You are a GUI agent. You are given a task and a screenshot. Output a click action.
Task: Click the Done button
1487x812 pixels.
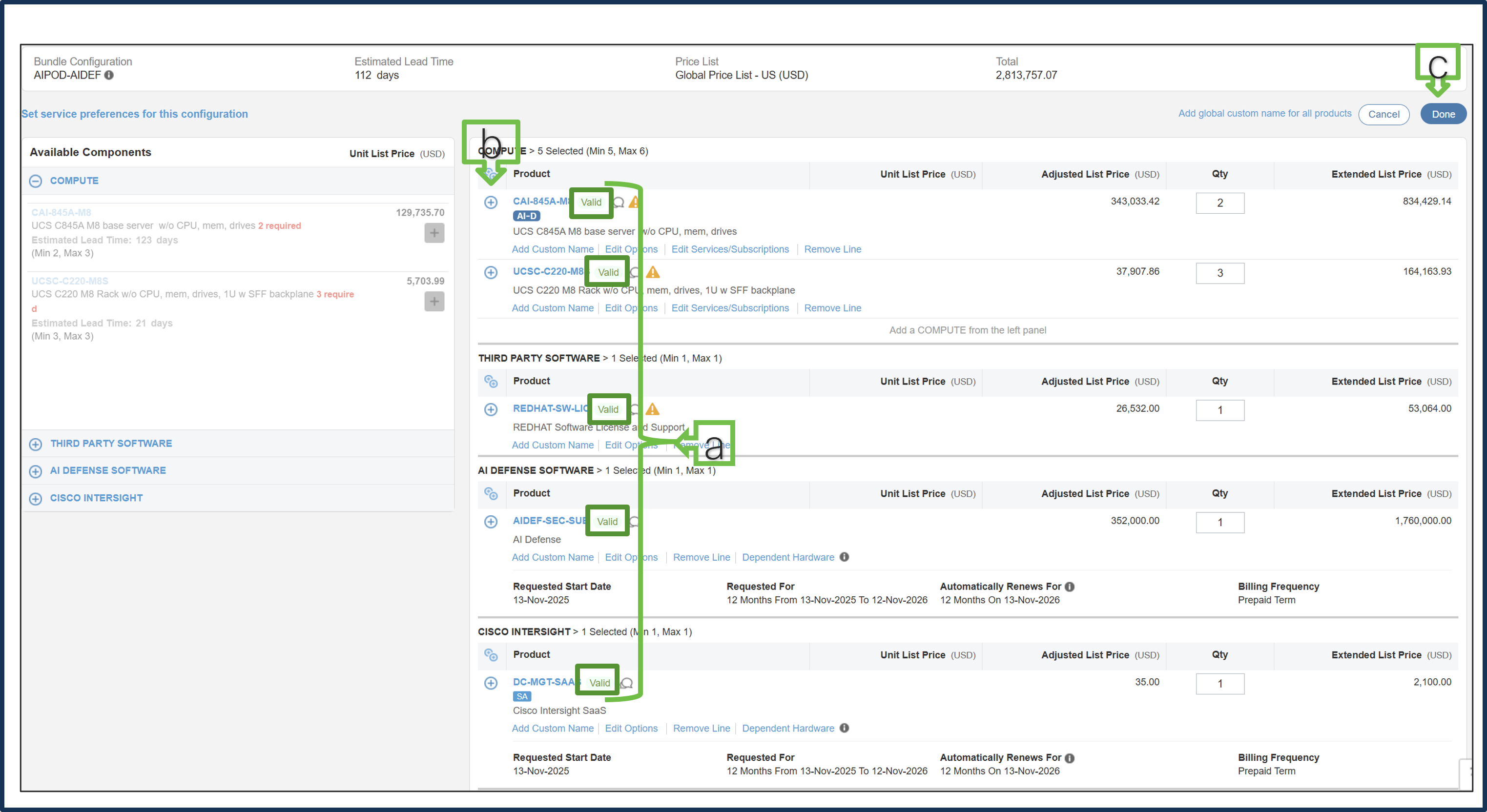[1443, 114]
